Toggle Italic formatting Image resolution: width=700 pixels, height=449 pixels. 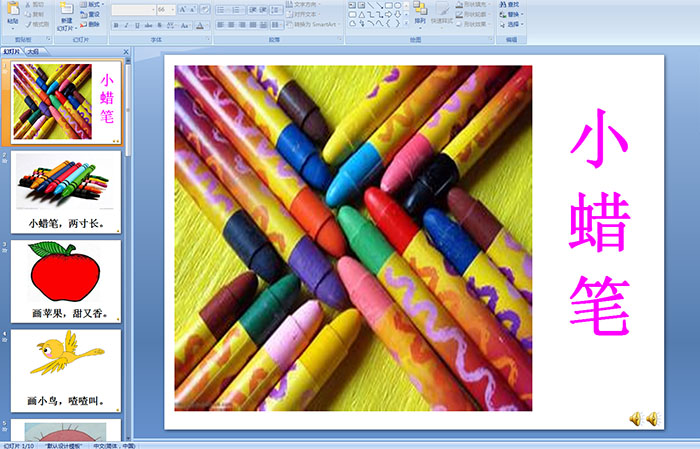(x=126, y=25)
